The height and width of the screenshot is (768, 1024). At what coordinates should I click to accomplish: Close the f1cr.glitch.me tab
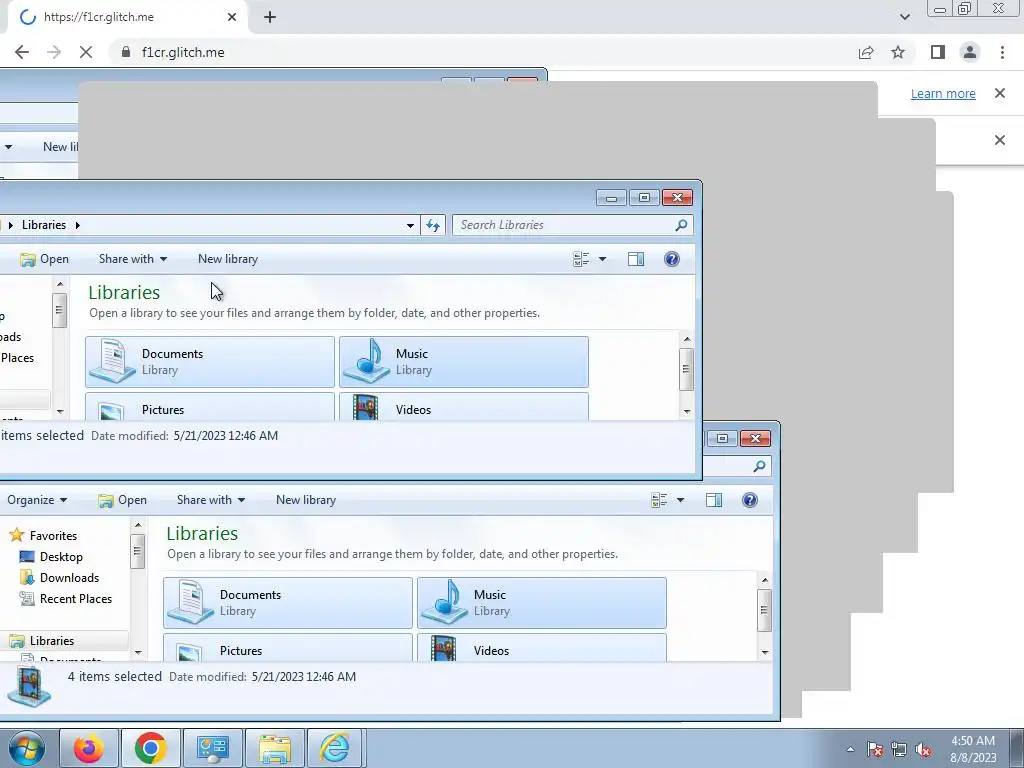pos(232,17)
